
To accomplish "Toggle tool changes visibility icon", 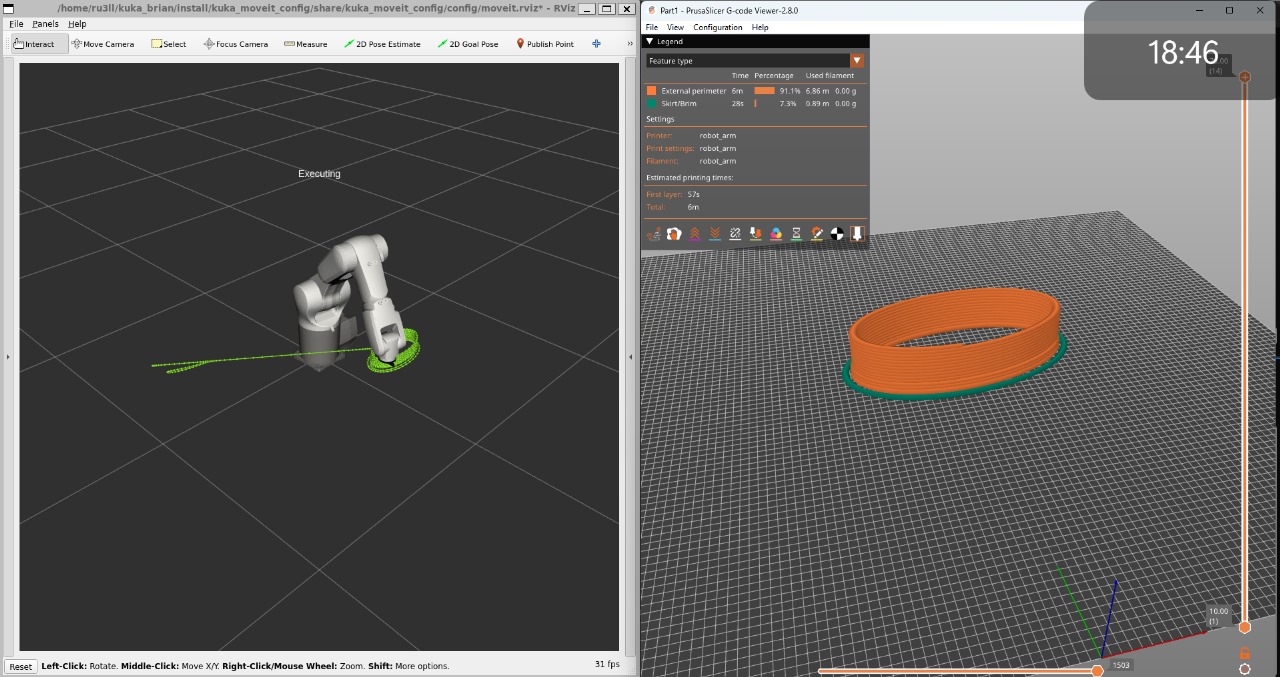I will tap(755, 234).
